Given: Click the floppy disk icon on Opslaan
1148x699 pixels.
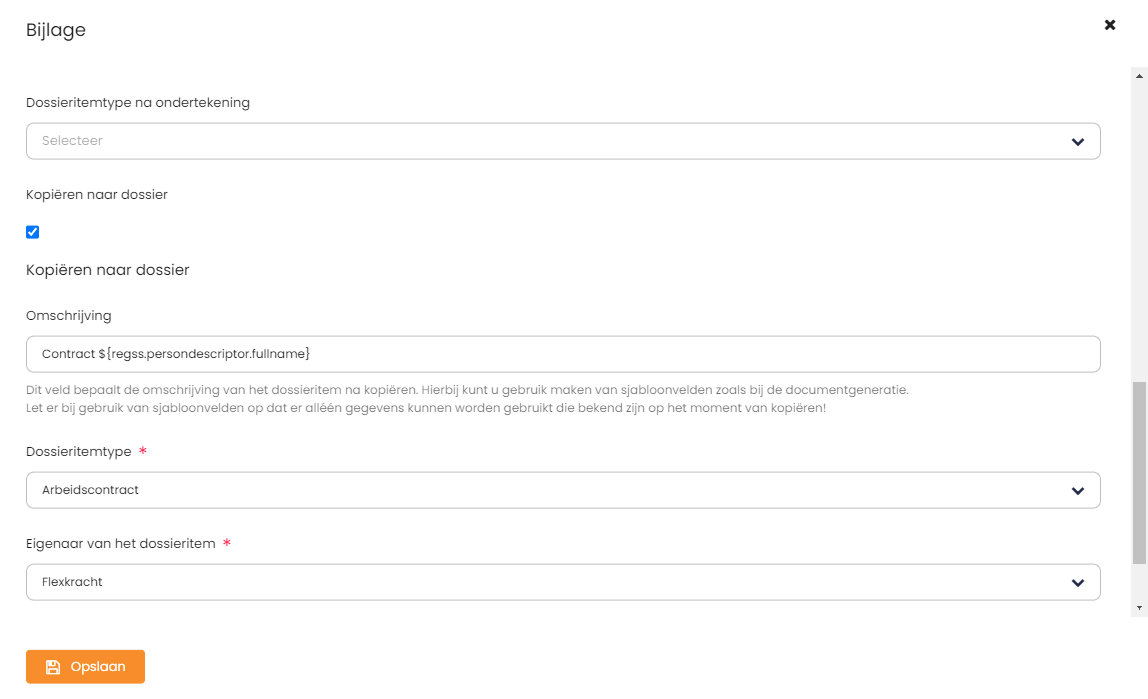Looking at the screenshot, I should 53,667.
